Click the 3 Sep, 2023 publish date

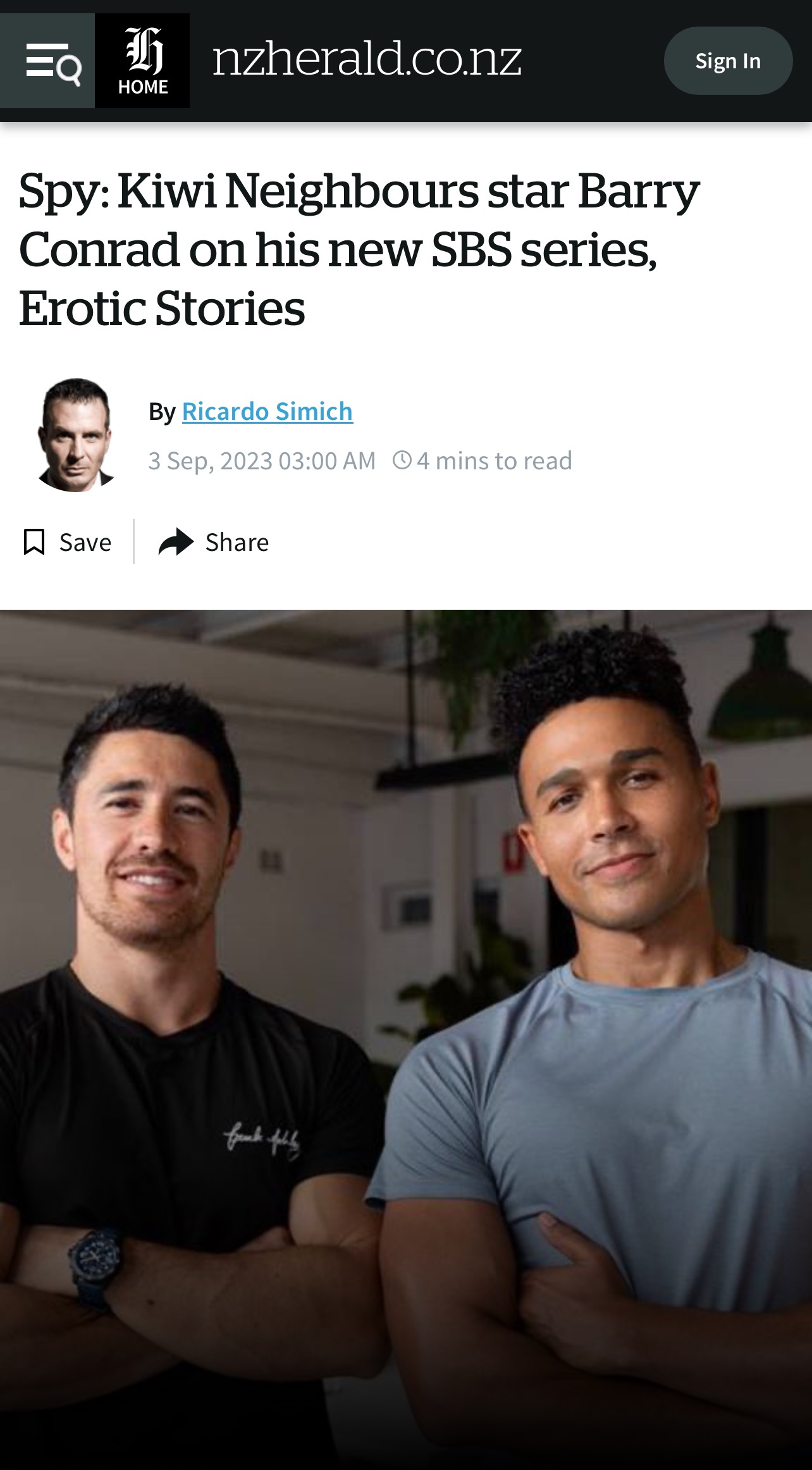pos(262,460)
